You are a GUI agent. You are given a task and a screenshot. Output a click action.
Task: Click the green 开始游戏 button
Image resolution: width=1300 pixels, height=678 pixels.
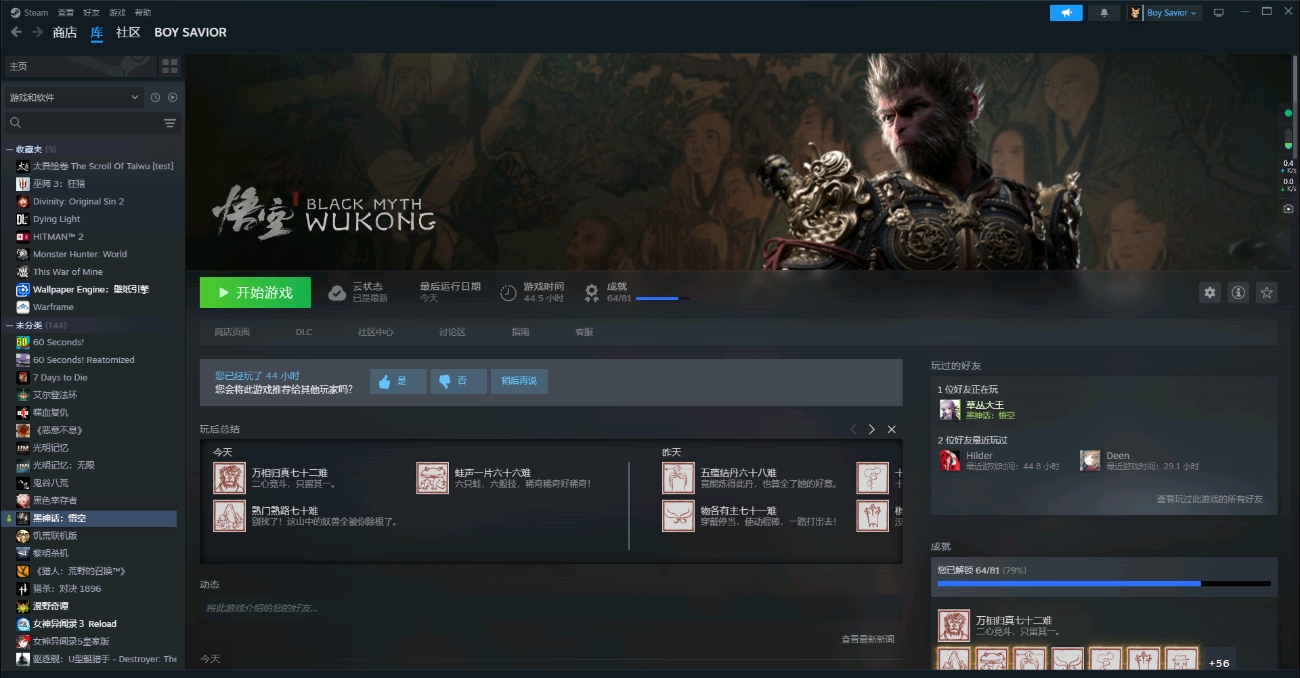255,292
